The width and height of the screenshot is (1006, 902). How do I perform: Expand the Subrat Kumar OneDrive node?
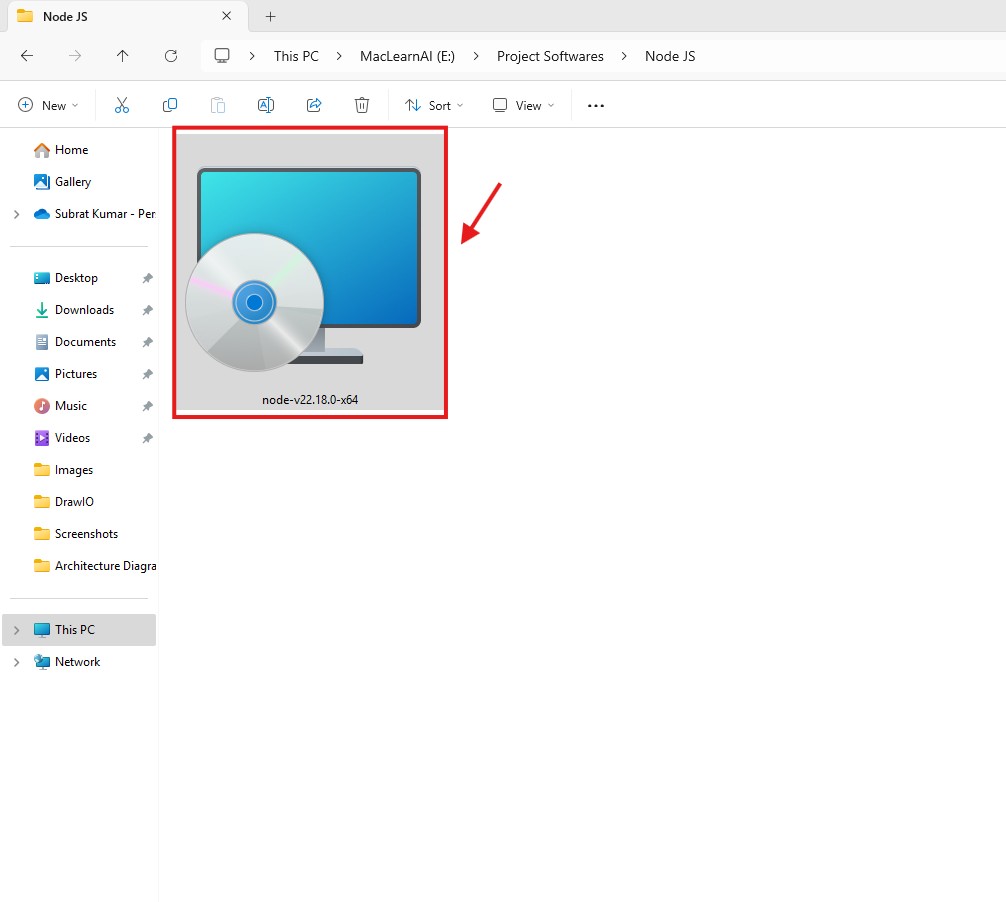(16, 214)
